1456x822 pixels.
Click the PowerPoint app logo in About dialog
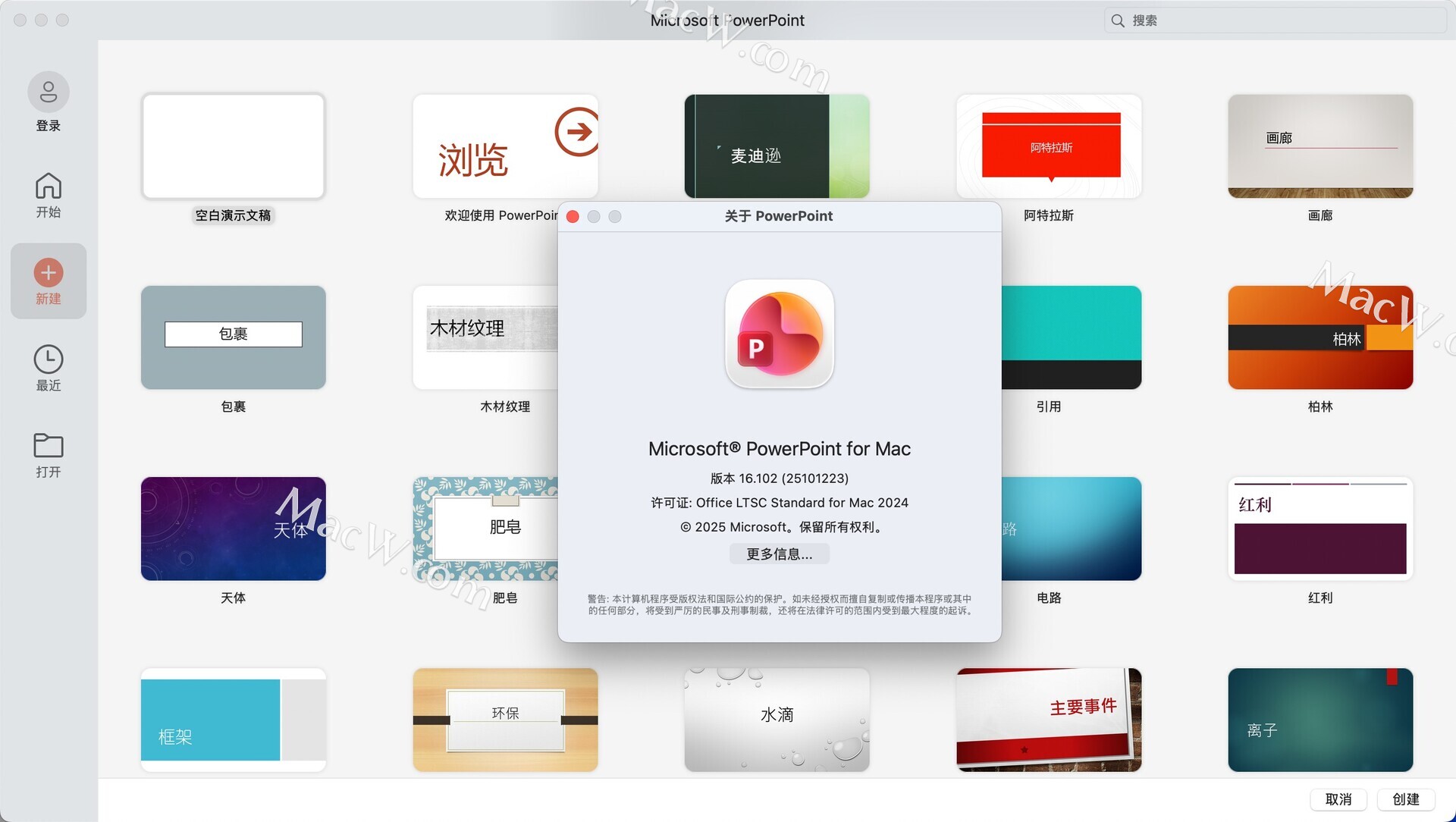pos(780,334)
